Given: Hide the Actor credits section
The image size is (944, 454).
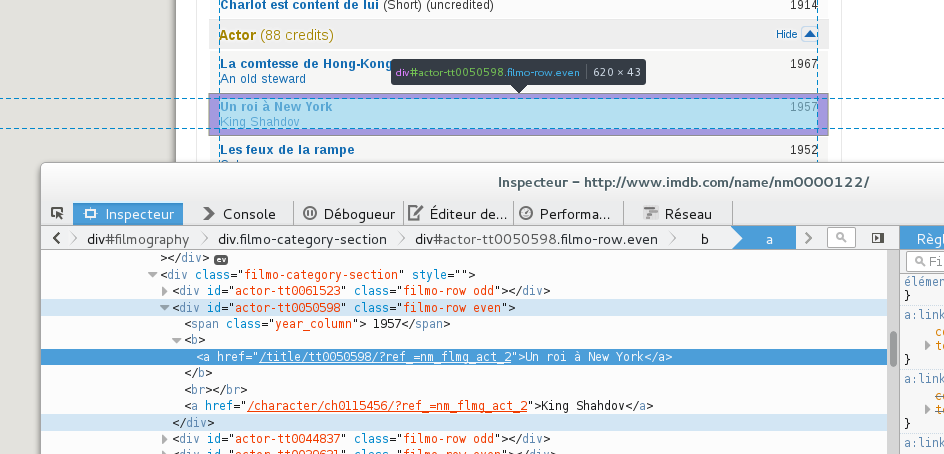Looking at the screenshot, I should 786,34.
